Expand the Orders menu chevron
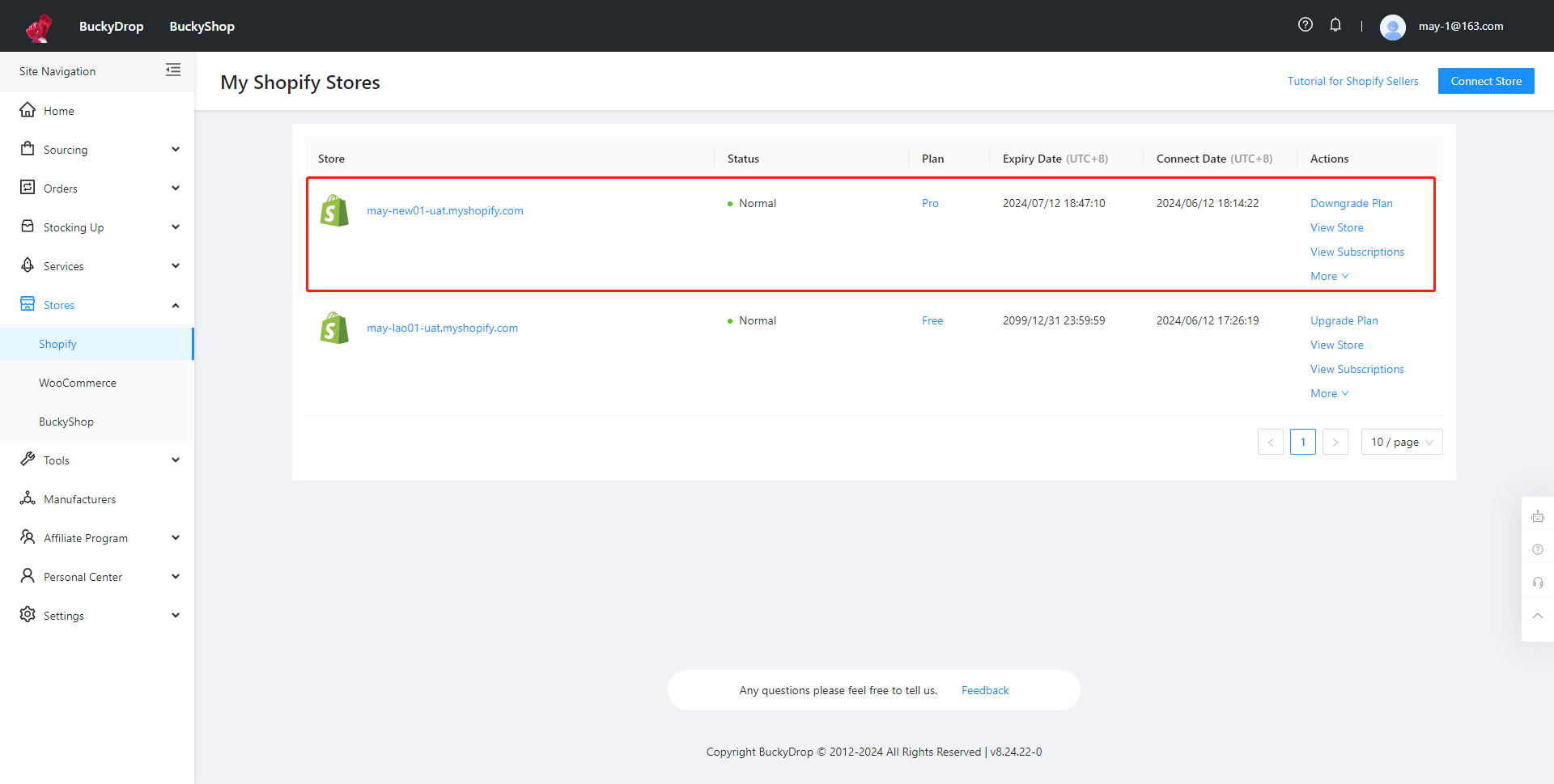Viewport: 1554px width, 784px height. point(176,188)
